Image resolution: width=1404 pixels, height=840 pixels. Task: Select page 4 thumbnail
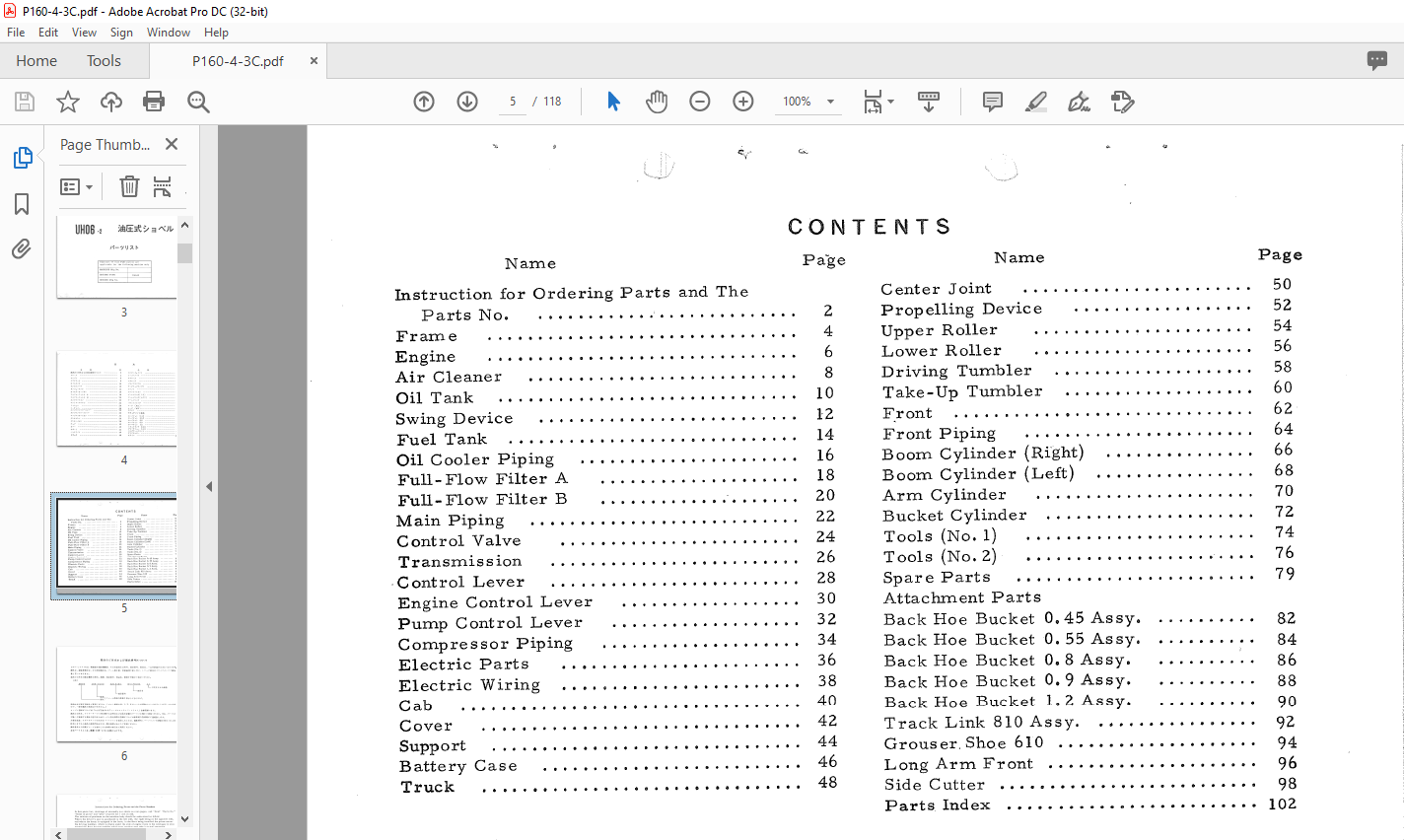pyautogui.click(x=117, y=398)
